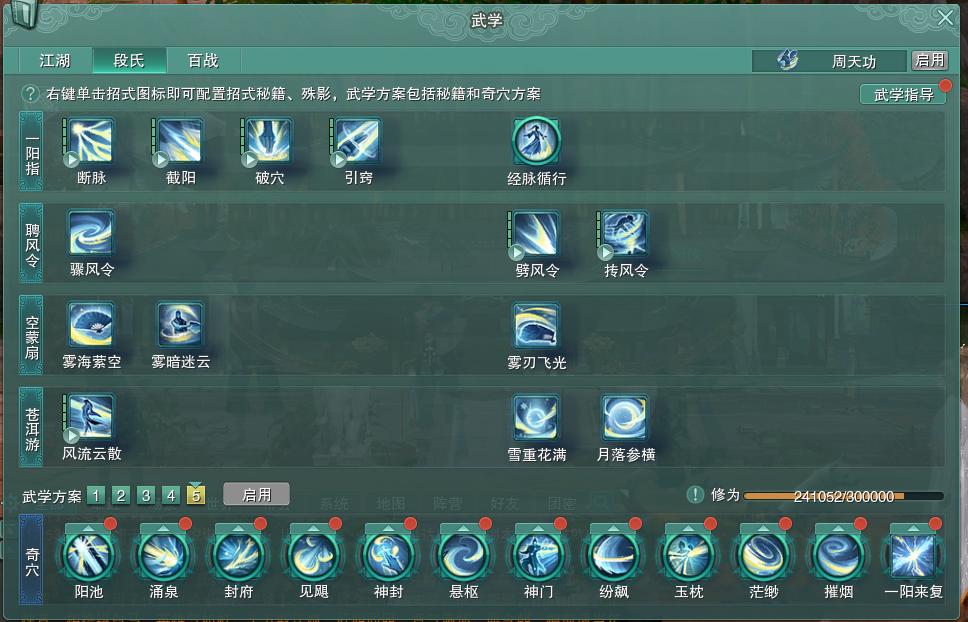The image size is (968, 622).
Task: Select the 雾刃飞光 skill icon
Action: click(536, 325)
